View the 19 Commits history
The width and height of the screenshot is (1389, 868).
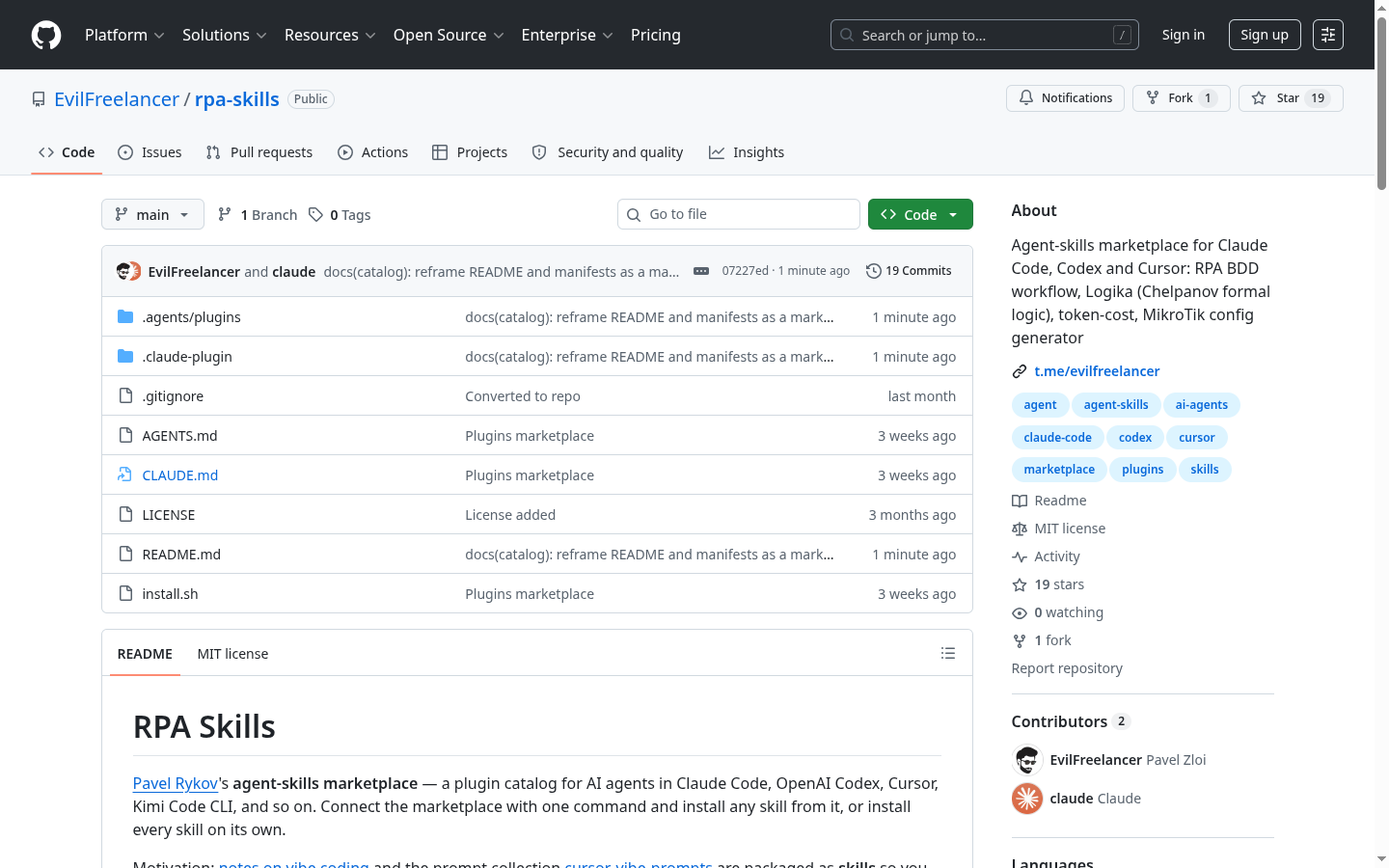tap(909, 271)
